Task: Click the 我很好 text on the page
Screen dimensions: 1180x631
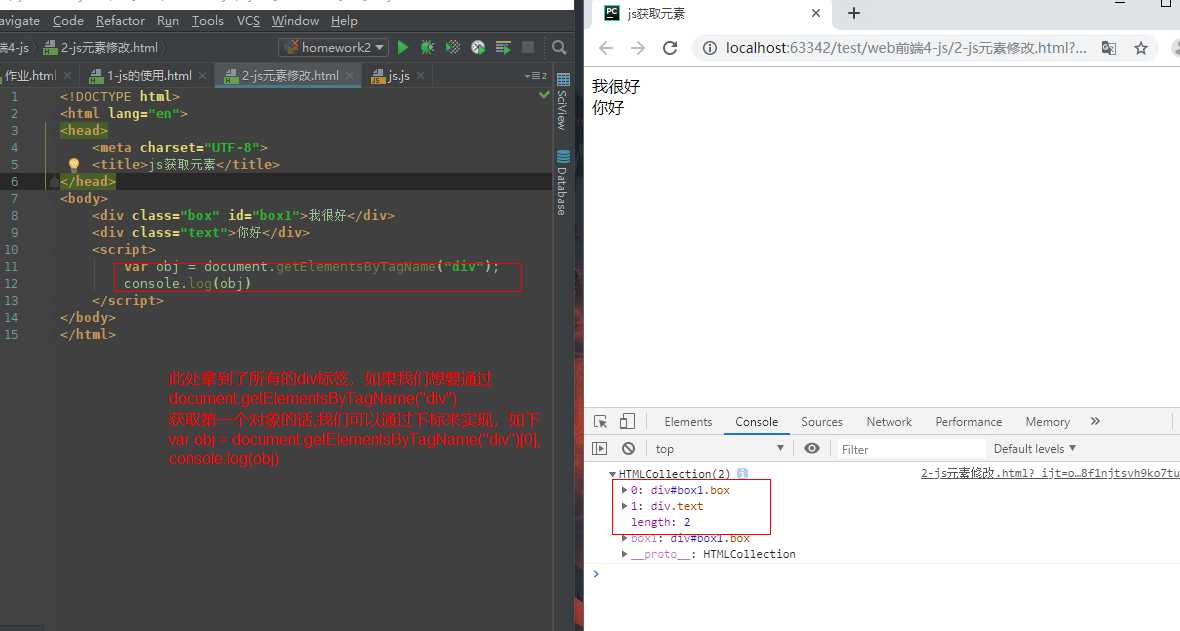Action: click(616, 87)
